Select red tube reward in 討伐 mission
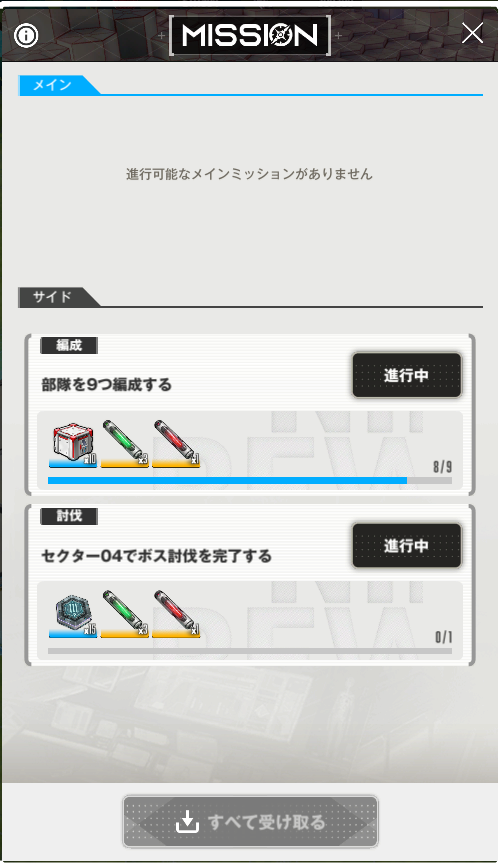Screen dimensions: 498x864 (176, 615)
